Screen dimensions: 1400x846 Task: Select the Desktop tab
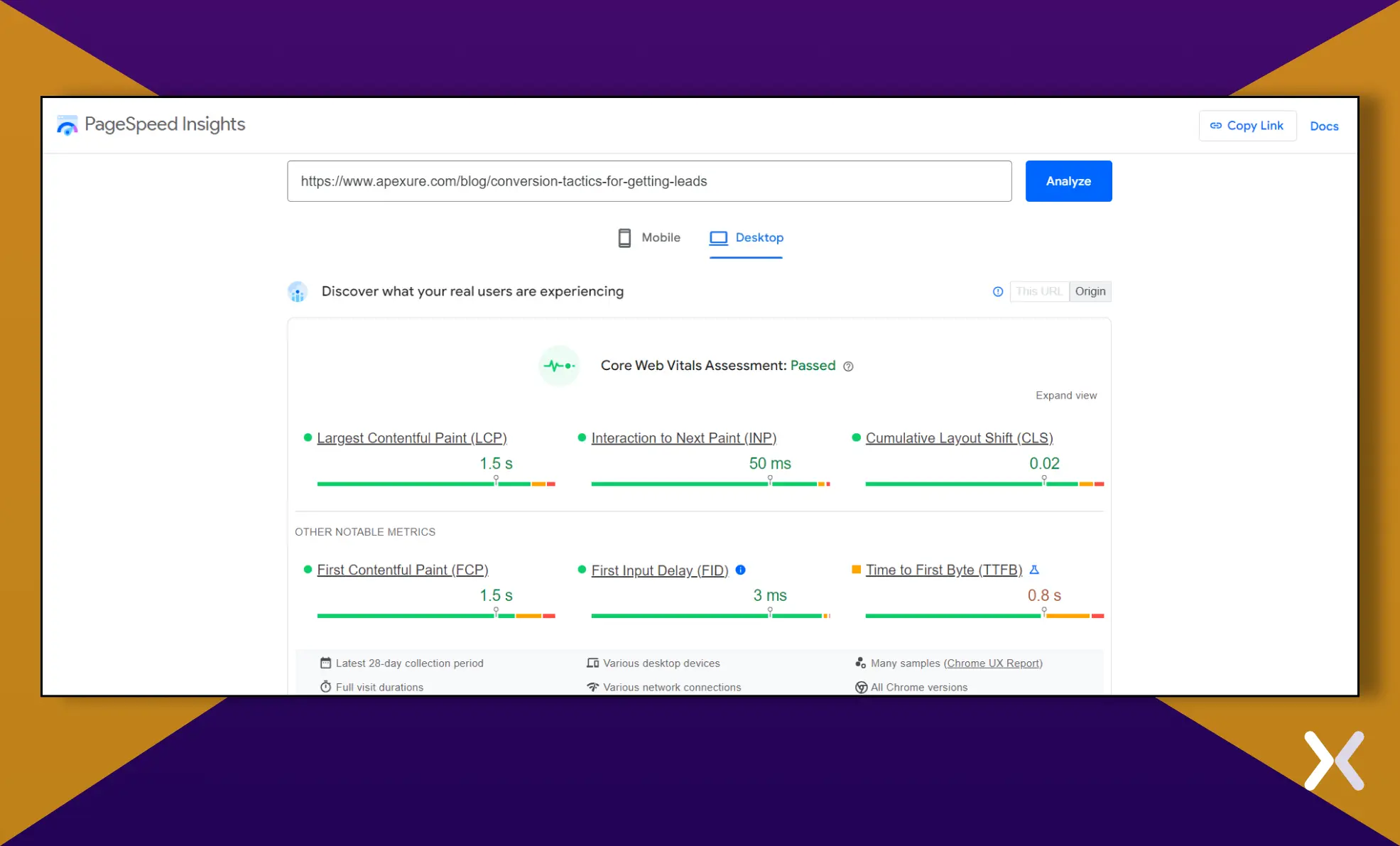pos(746,238)
